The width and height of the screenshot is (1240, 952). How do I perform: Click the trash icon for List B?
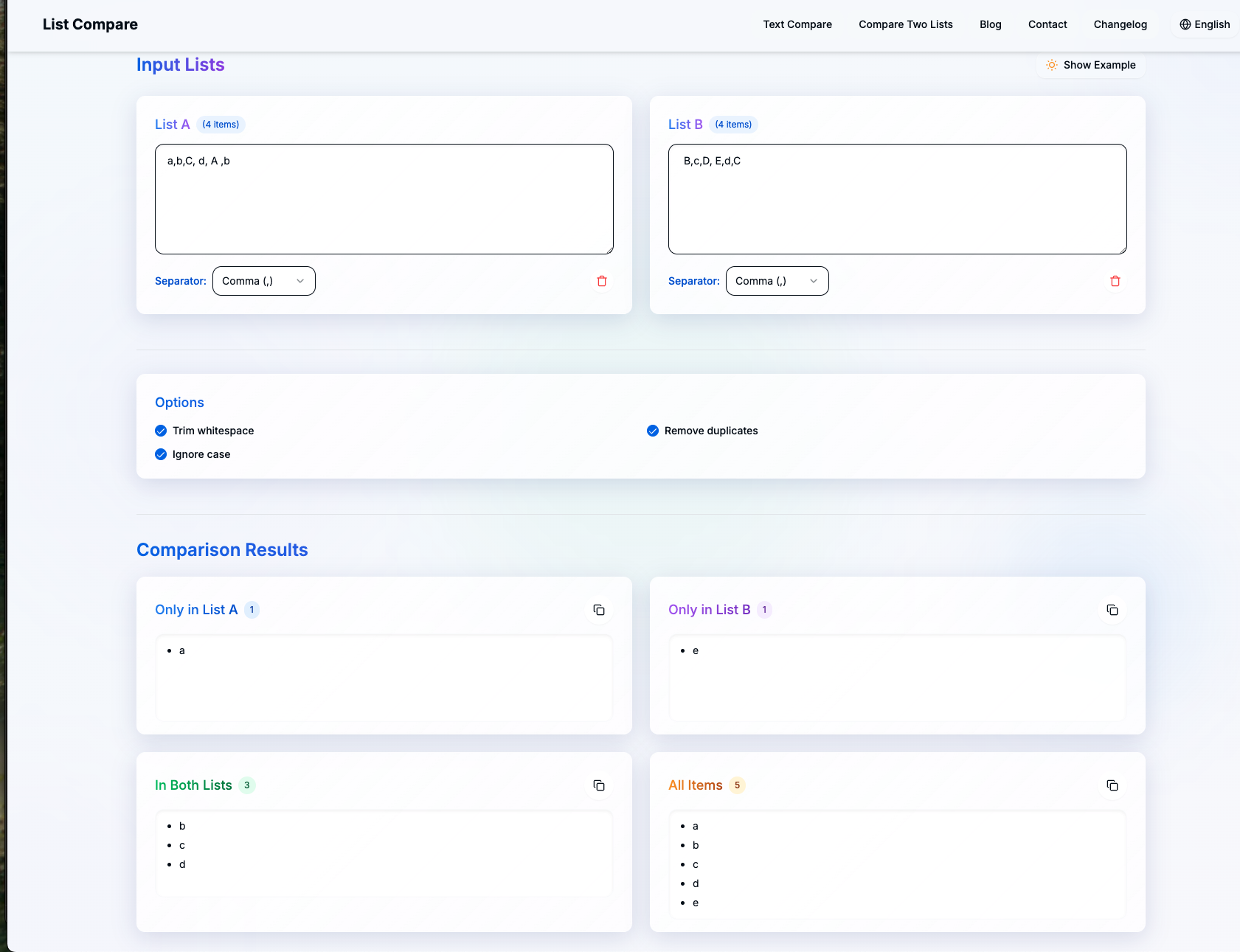1115,281
